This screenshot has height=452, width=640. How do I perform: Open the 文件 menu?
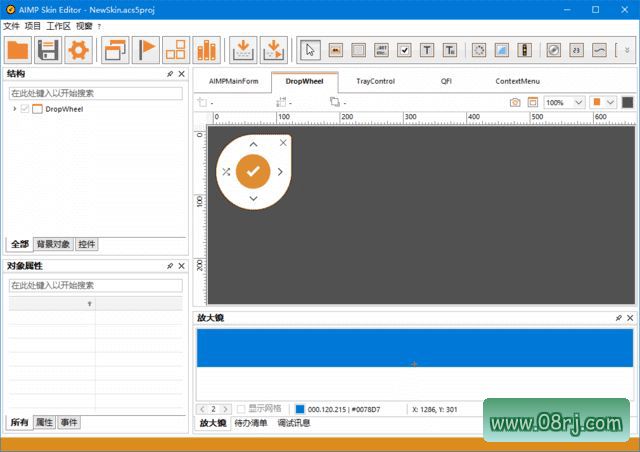pyautogui.click(x=11, y=27)
